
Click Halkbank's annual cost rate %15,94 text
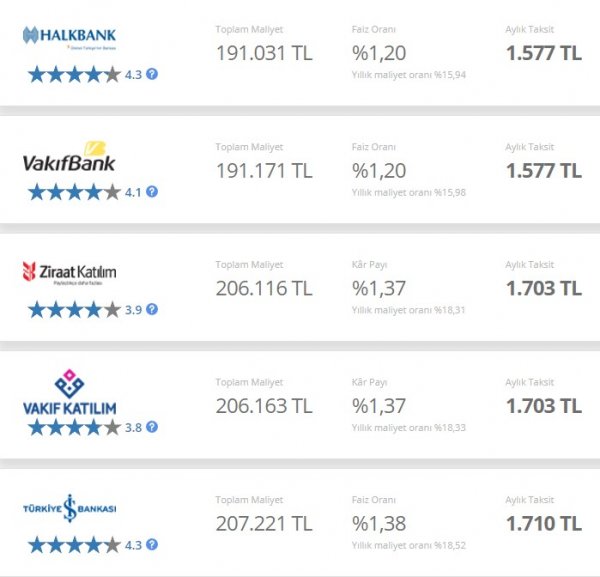click(x=408, y=75)
